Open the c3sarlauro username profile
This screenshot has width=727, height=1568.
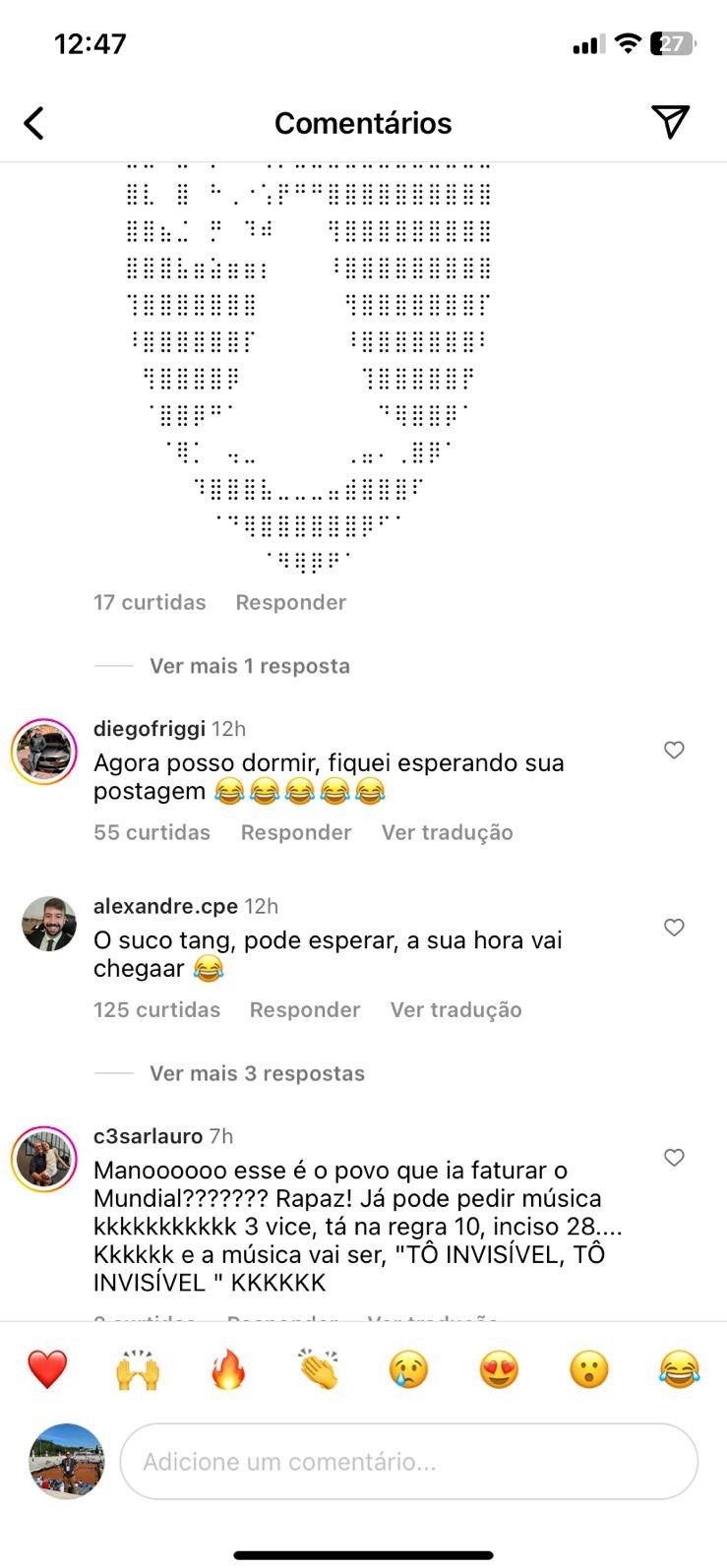coord(149,1136)
